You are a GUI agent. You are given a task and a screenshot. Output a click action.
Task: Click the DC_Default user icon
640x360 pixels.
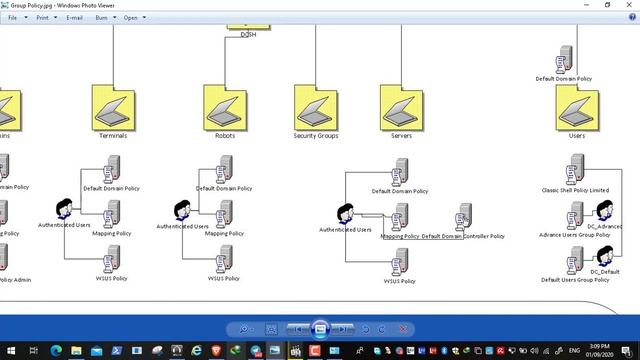(x=604, y=256)
